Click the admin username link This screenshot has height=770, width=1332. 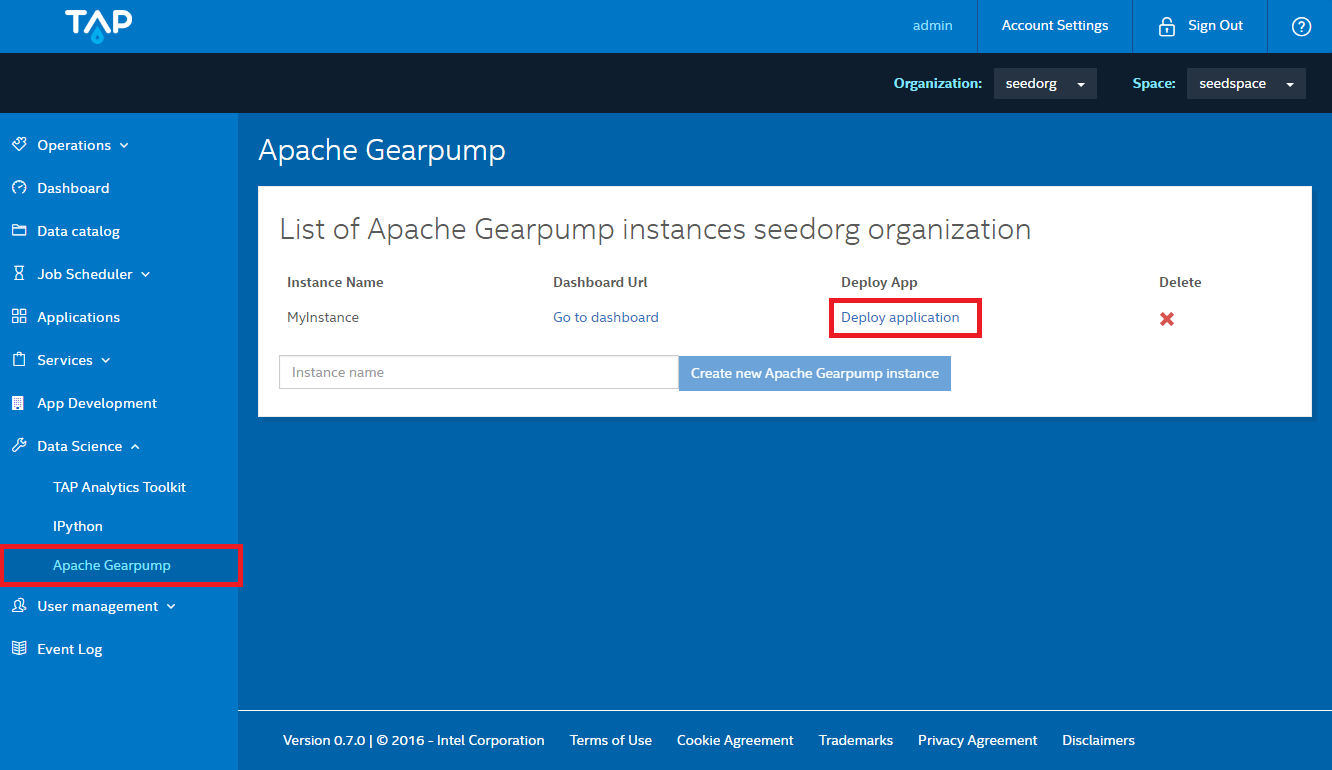pyautogui.click(x=932, y=26)
